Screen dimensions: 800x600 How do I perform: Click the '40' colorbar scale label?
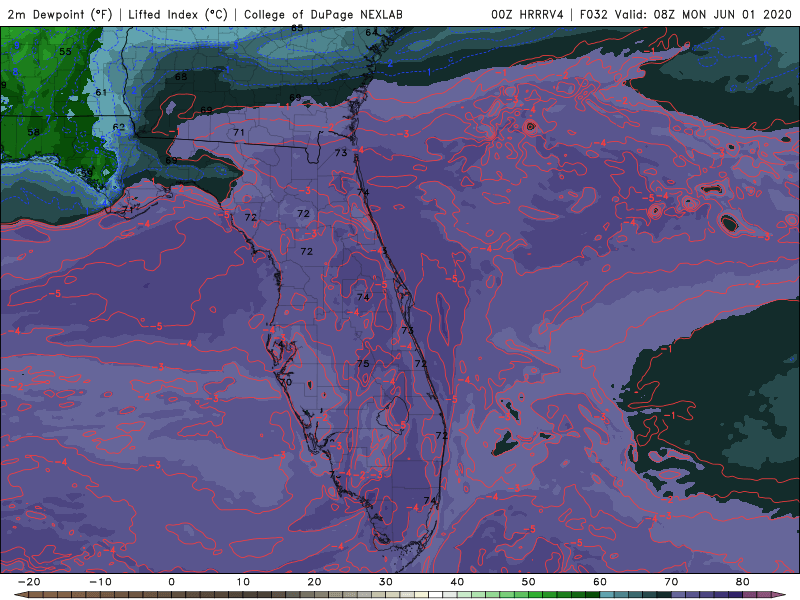pos(457,582)
